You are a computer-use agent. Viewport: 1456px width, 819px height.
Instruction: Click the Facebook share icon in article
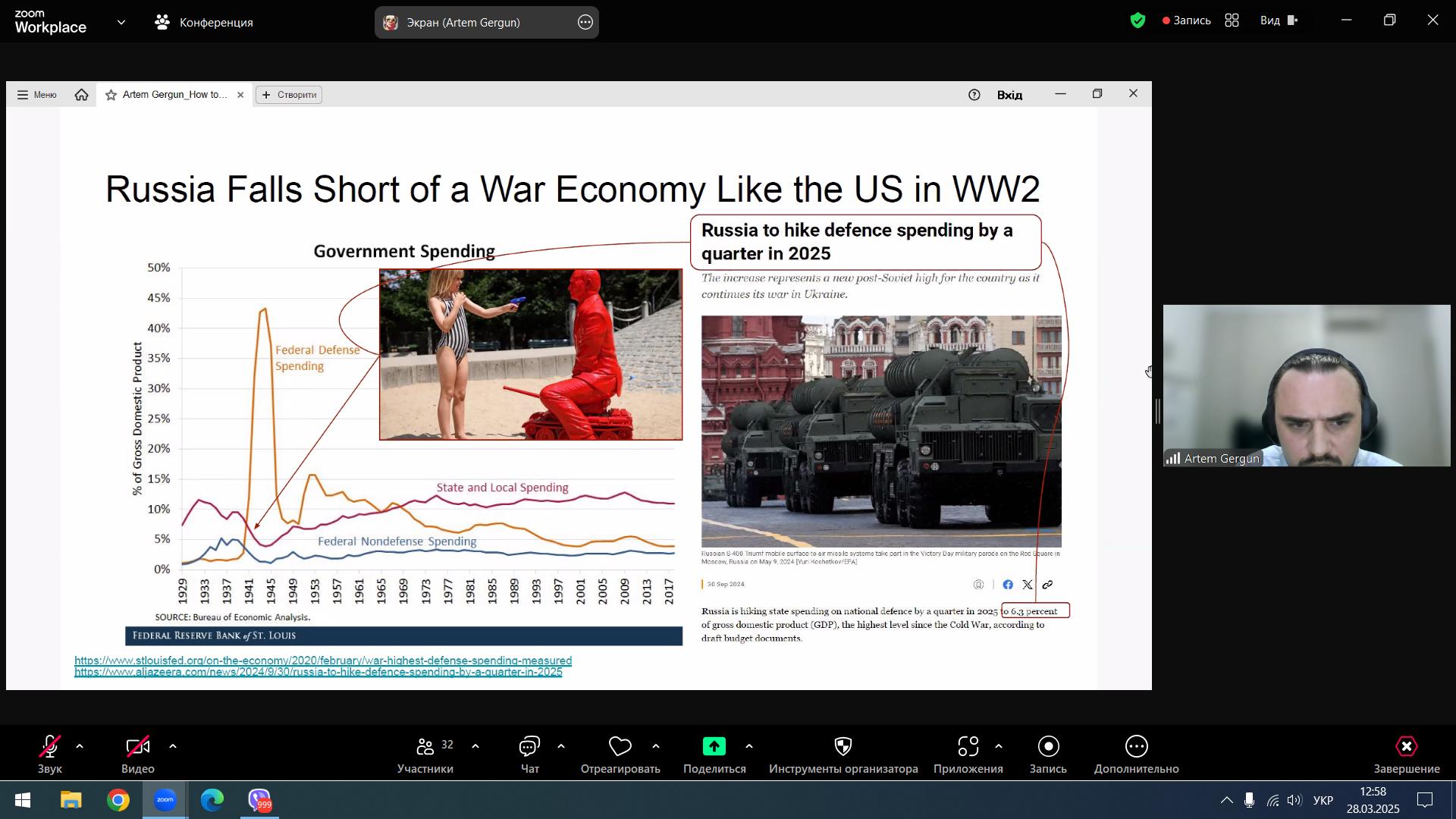pos(1008,585)
